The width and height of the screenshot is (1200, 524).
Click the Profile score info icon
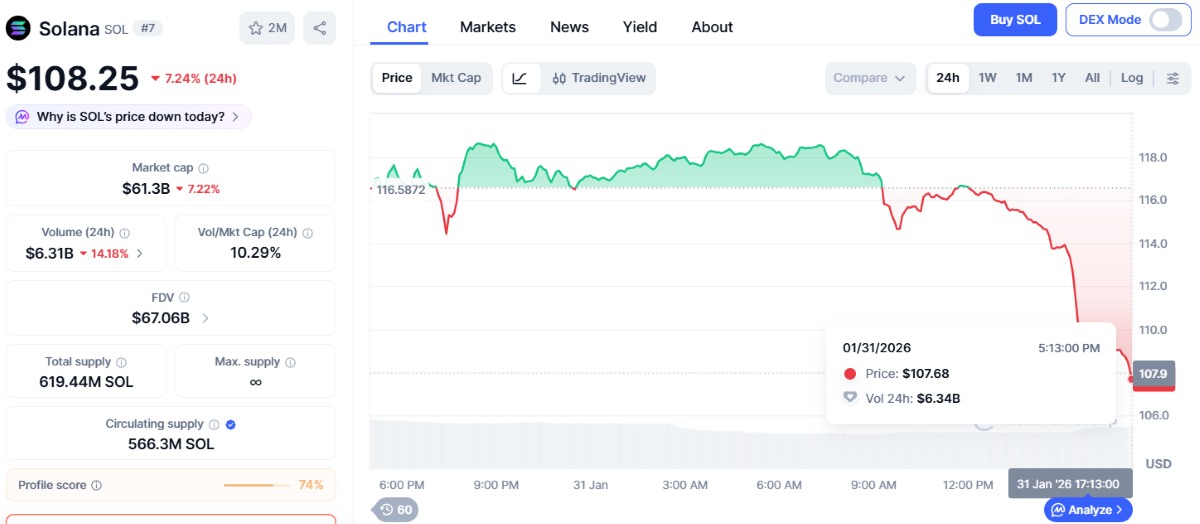[97, 485]
